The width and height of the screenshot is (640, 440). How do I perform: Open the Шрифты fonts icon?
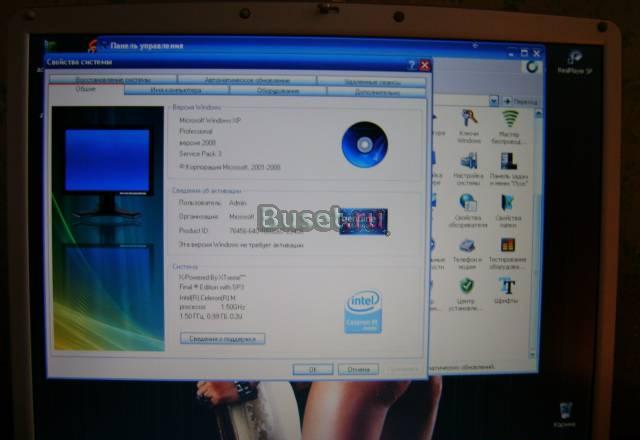click(x=507, y=291)
